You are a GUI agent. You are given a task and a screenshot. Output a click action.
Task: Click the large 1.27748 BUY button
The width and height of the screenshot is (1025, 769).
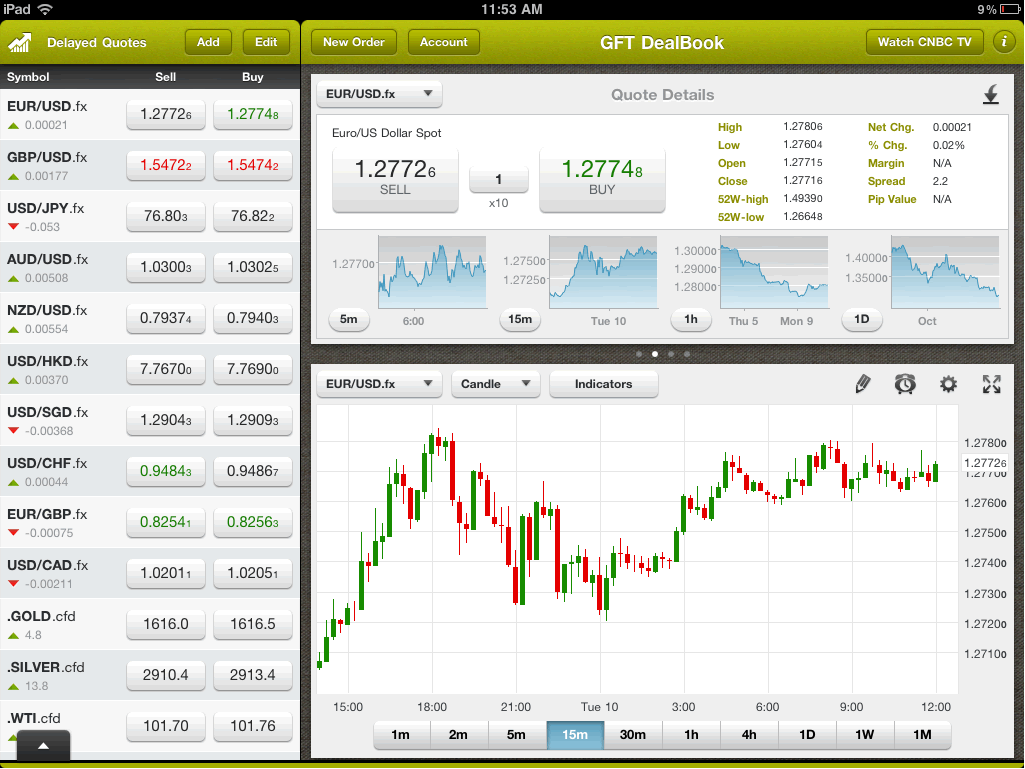[x=602, y=180]
